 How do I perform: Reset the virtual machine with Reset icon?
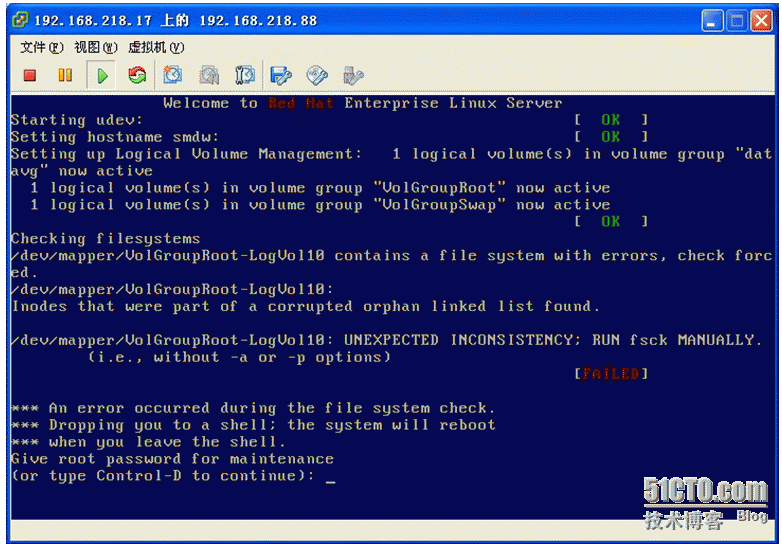[x=137, y=75]
